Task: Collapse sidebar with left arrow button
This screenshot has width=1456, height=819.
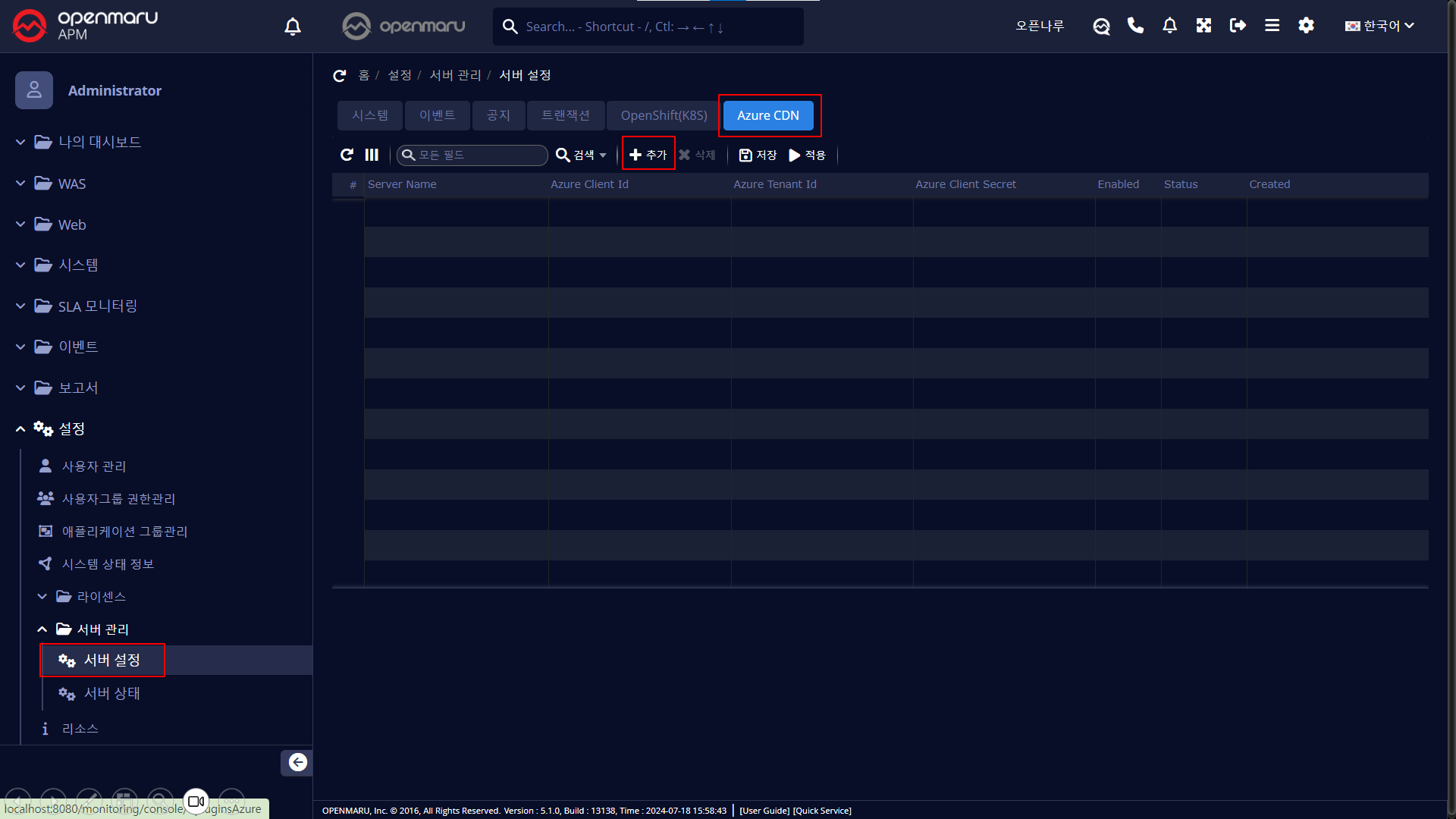Action: 297,762
